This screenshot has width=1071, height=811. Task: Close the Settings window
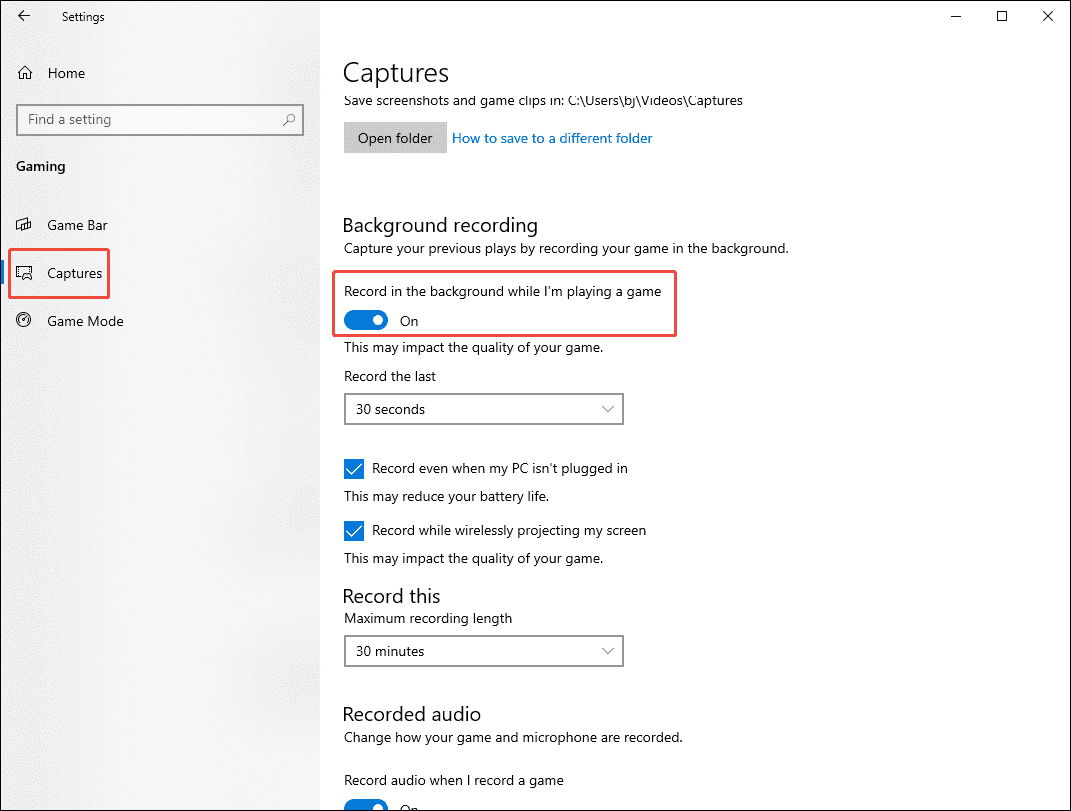coord(1047,16)
